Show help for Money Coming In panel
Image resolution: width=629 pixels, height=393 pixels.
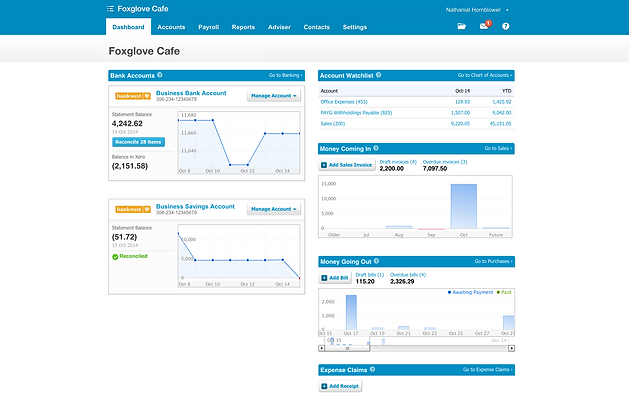(x=376, y=148)
